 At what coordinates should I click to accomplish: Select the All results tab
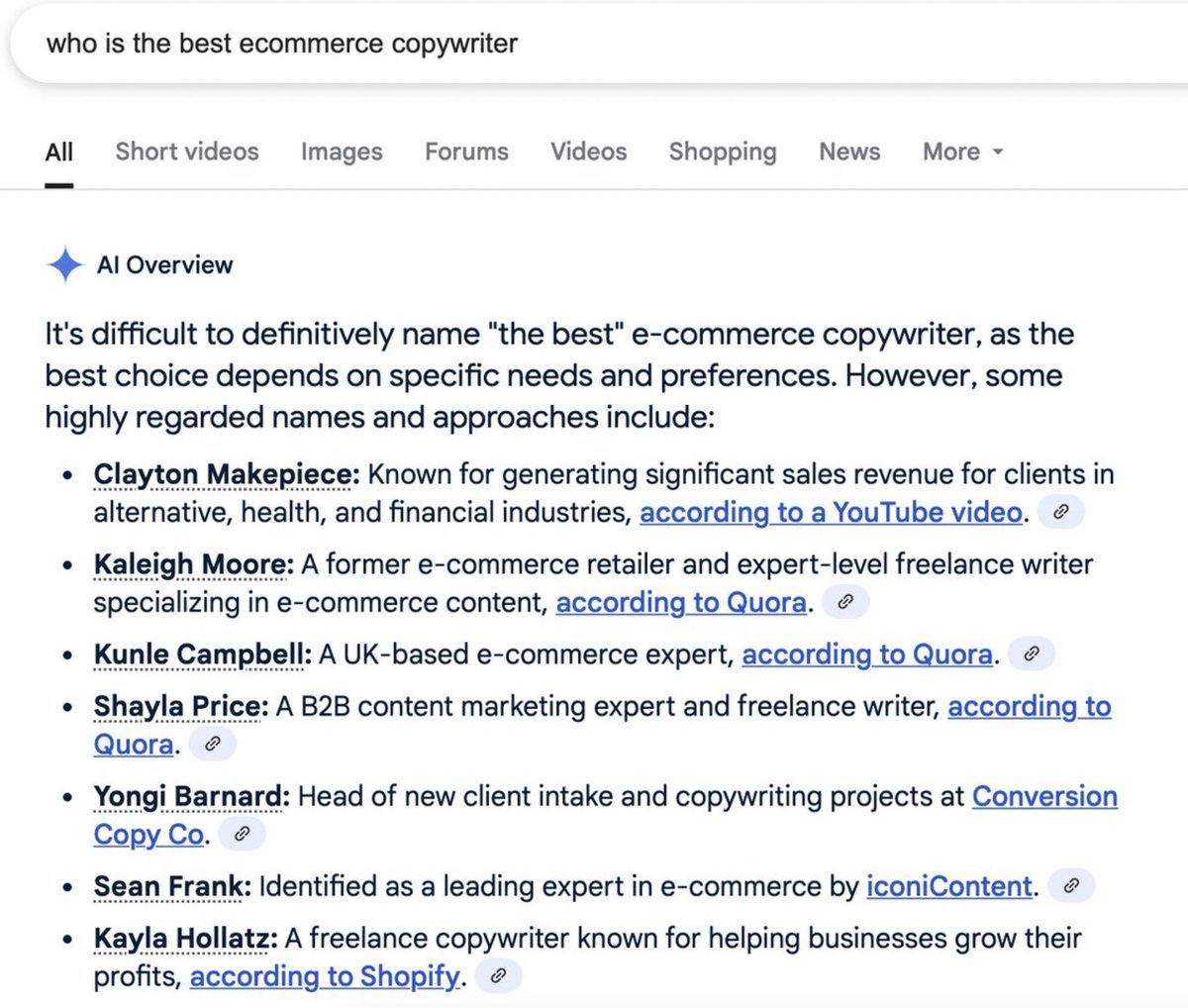[59, 151]
